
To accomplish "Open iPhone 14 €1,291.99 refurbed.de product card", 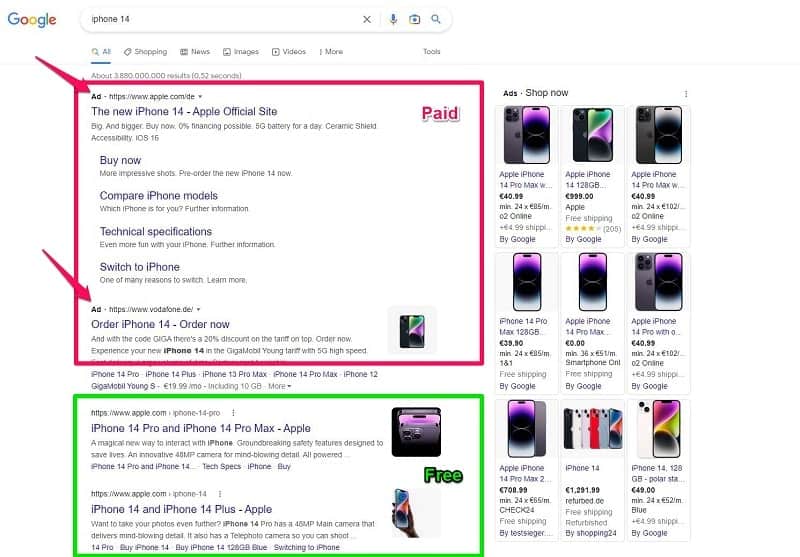I will 592,470.
